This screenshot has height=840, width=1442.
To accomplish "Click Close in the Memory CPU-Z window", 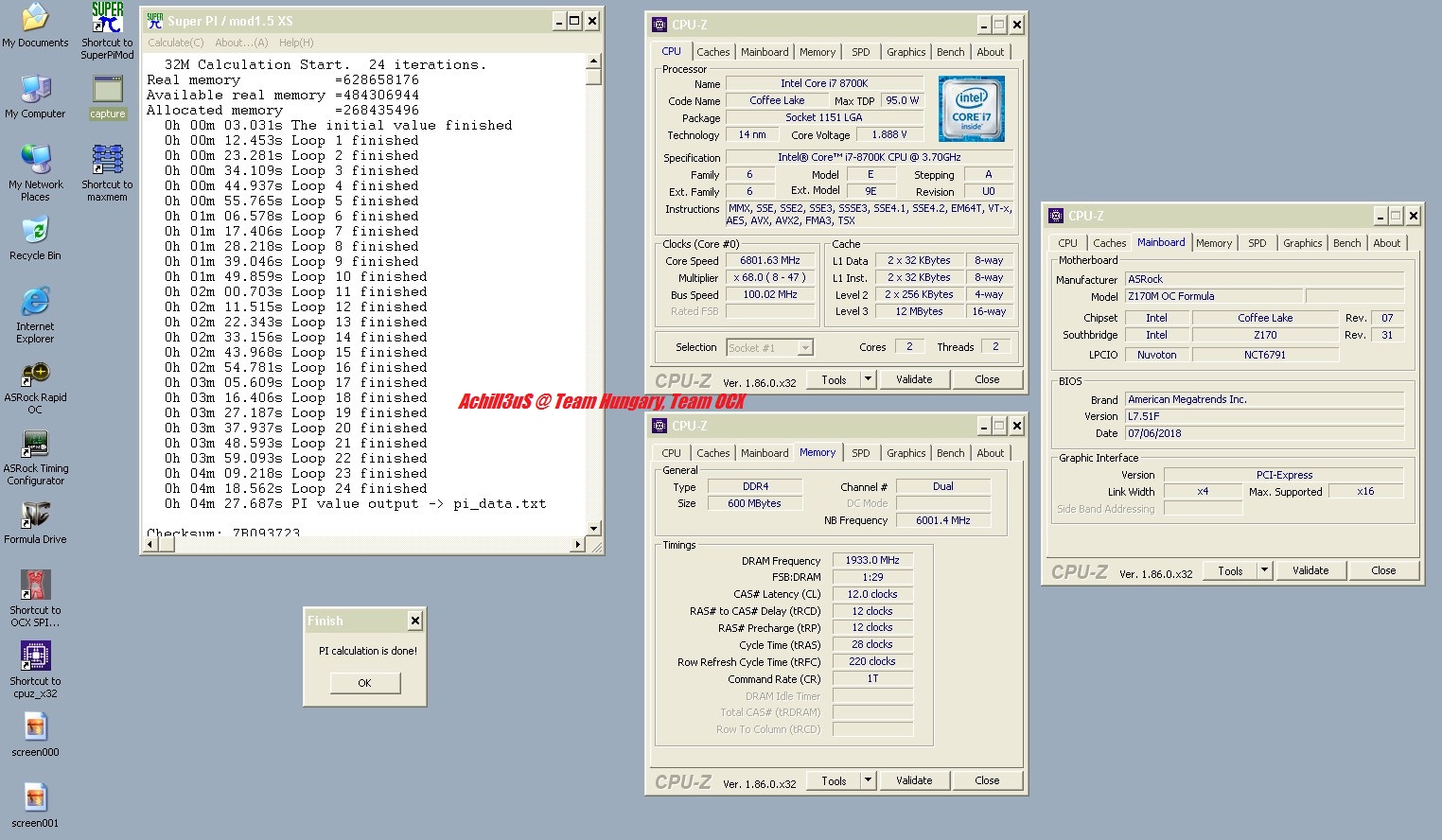I will [987, 780].
